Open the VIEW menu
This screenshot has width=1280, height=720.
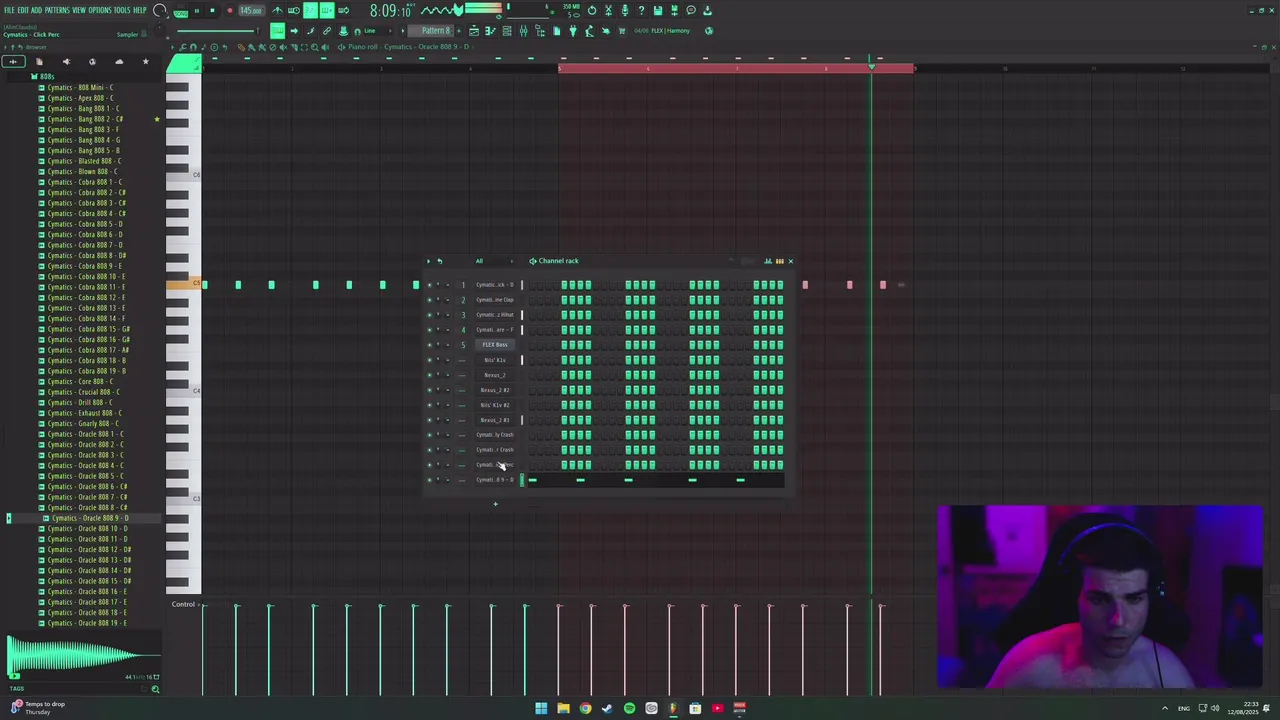click(x=79, y=10)
